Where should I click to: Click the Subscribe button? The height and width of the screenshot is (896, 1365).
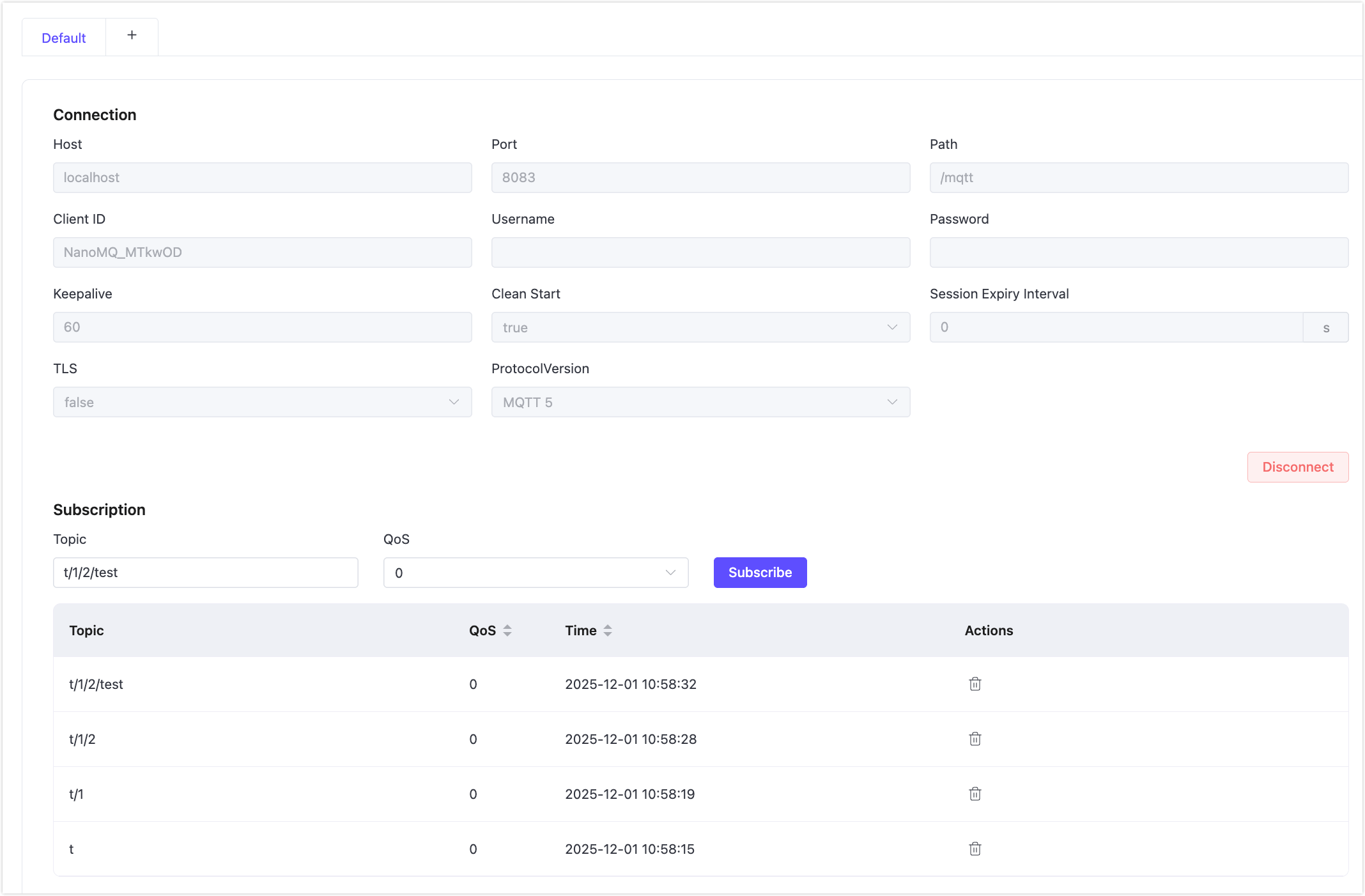pyautogui.click(x=760, y=573)
